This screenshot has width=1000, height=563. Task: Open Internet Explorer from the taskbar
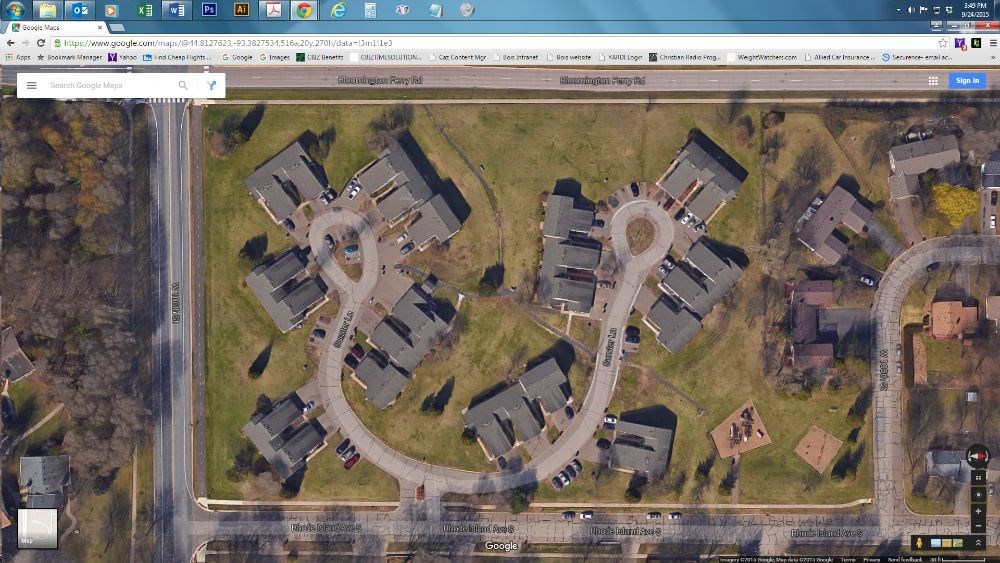coord(338,10)
